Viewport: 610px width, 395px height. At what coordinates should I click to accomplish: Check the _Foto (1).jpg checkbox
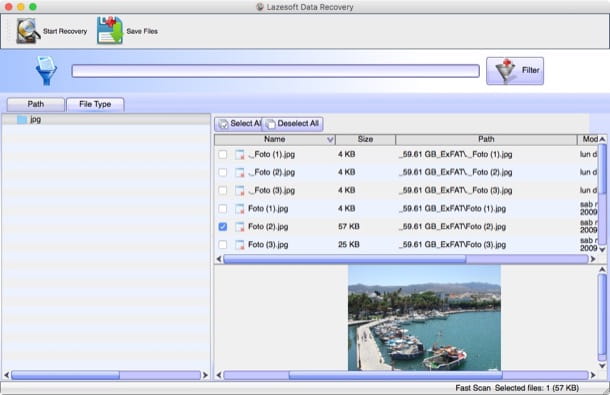pos(223,154)
